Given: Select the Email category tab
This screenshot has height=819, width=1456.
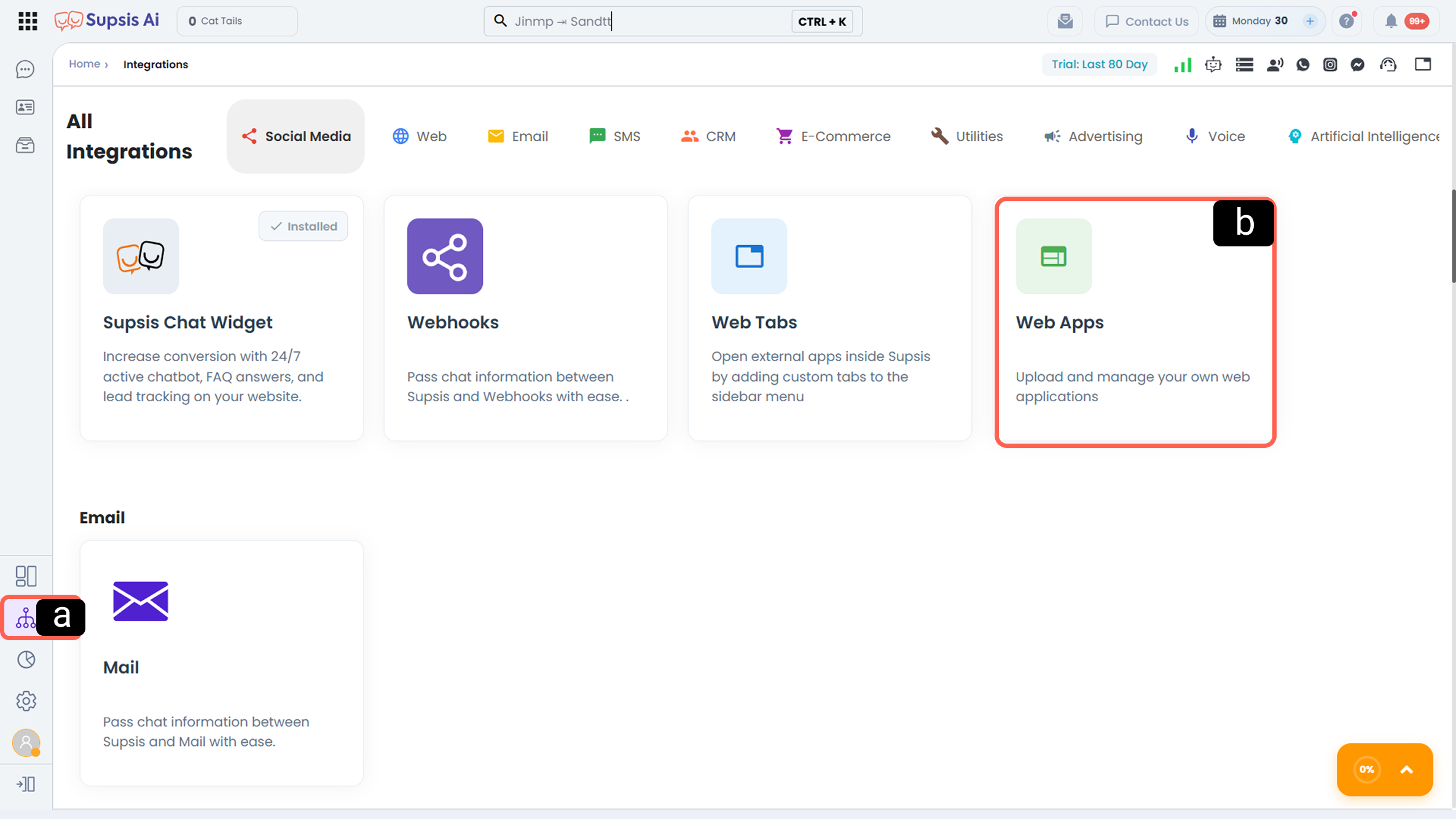Looking at the screenshot, I should [x=518, y=136].
